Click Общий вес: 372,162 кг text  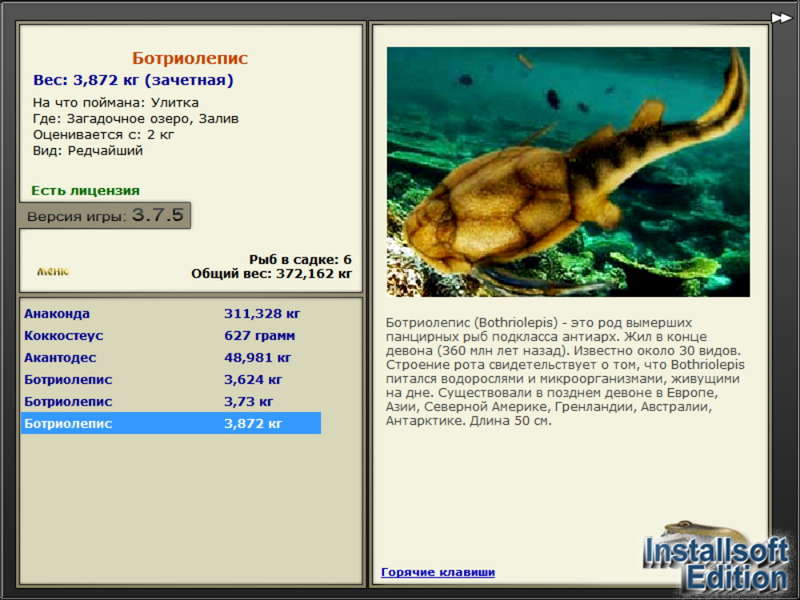tap(271, 273)
